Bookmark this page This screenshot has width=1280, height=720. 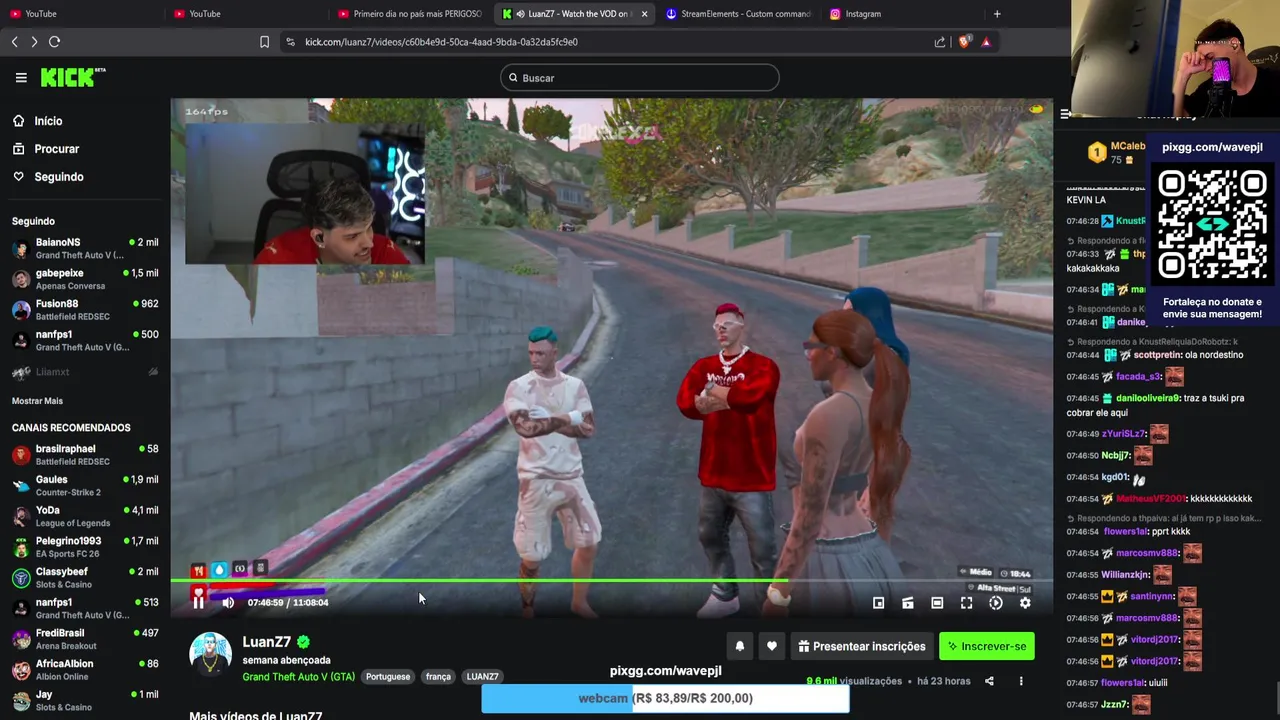264,42
